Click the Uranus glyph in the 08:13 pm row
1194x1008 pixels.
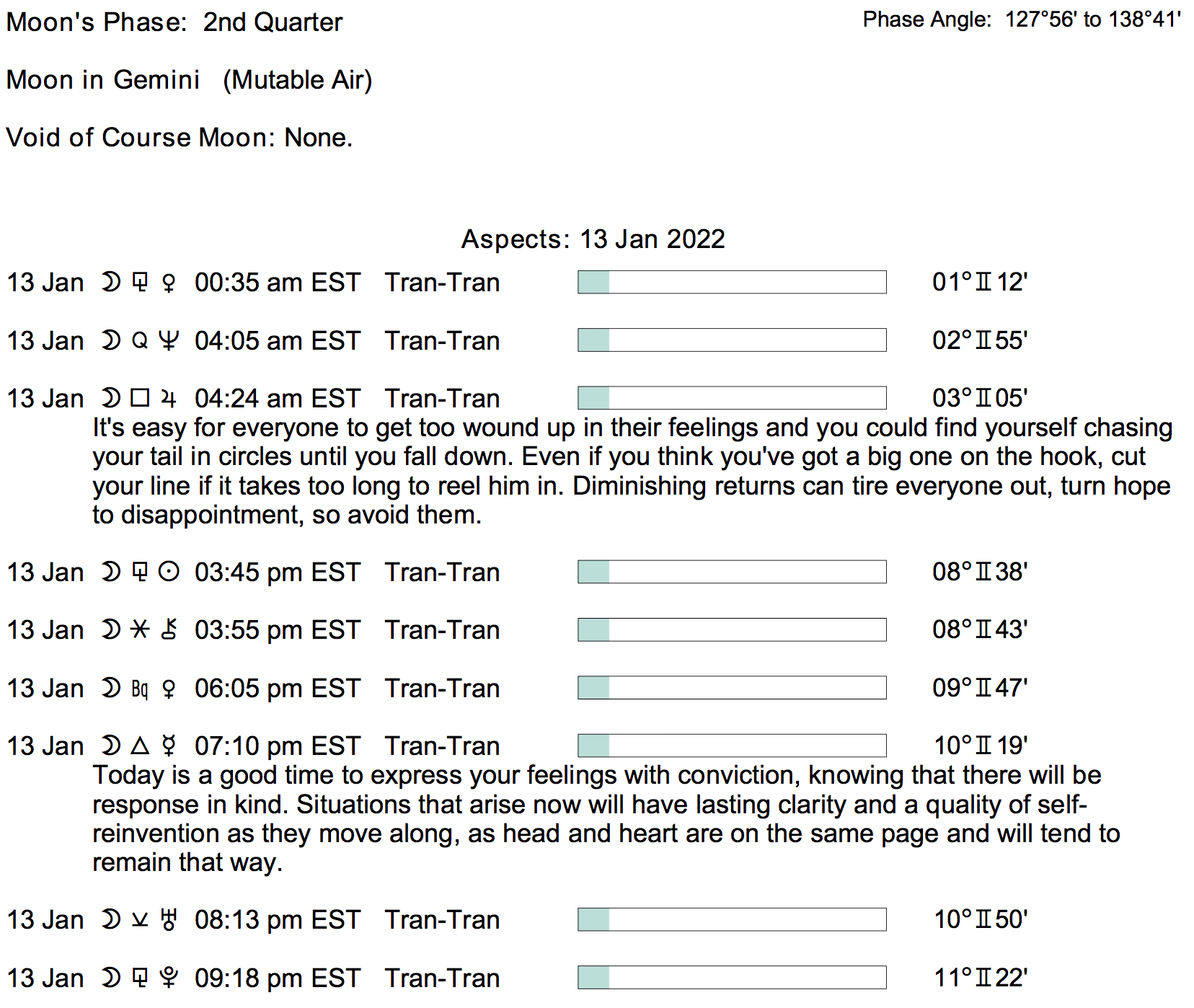tap(169, 920)
